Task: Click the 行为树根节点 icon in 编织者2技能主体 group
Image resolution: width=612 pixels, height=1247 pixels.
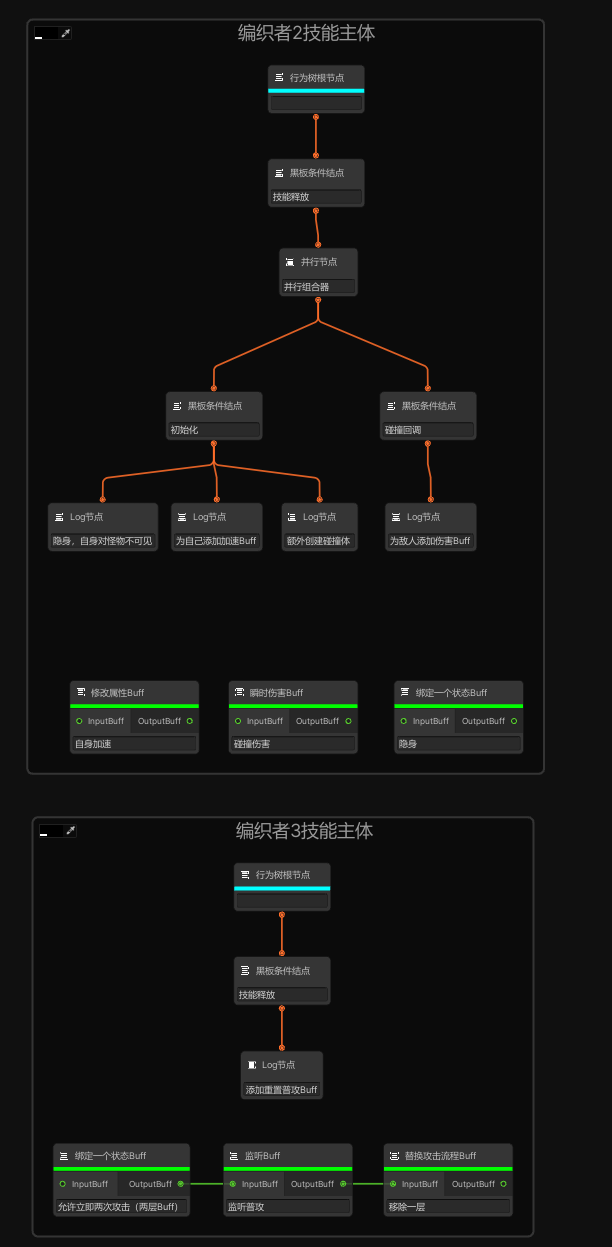Action: [x=280, y=77]
